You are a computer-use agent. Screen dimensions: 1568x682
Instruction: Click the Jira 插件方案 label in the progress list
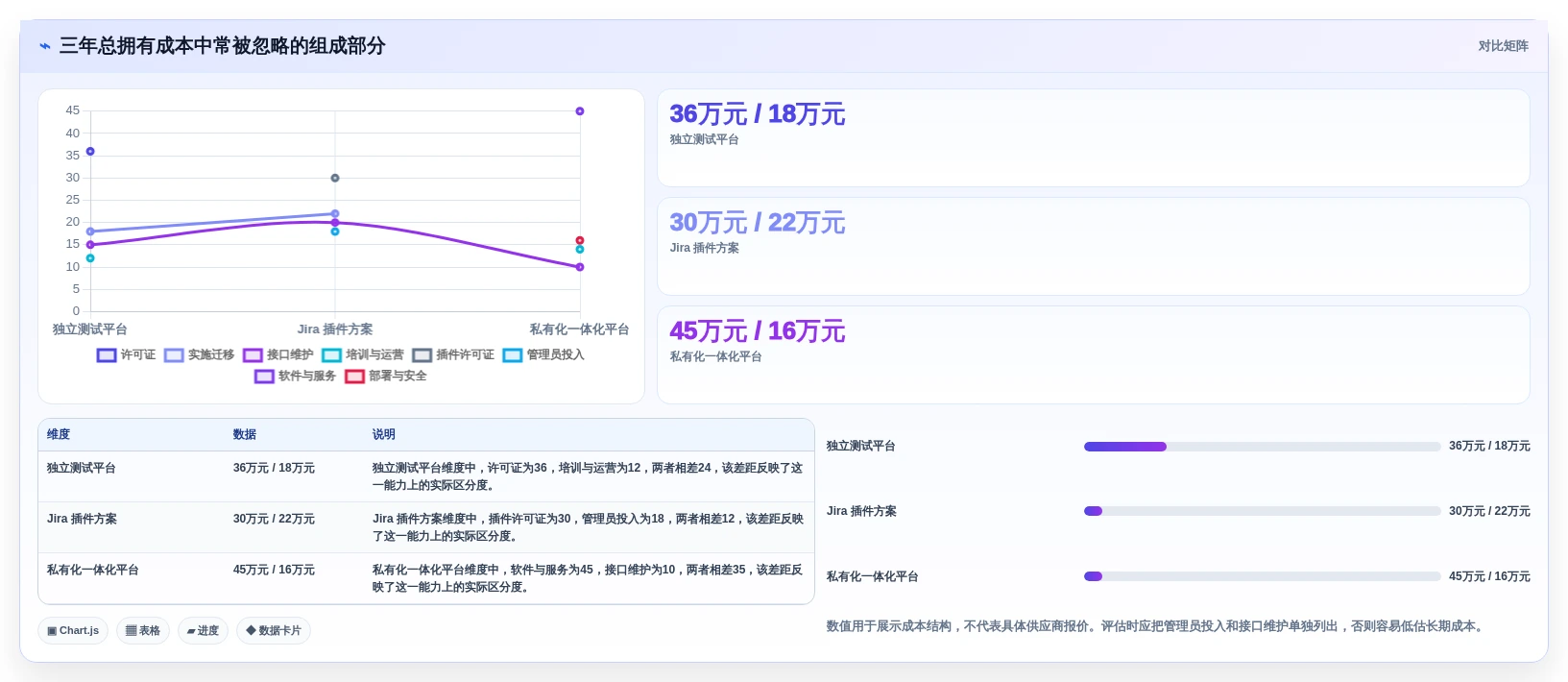(x=861, y=511)
